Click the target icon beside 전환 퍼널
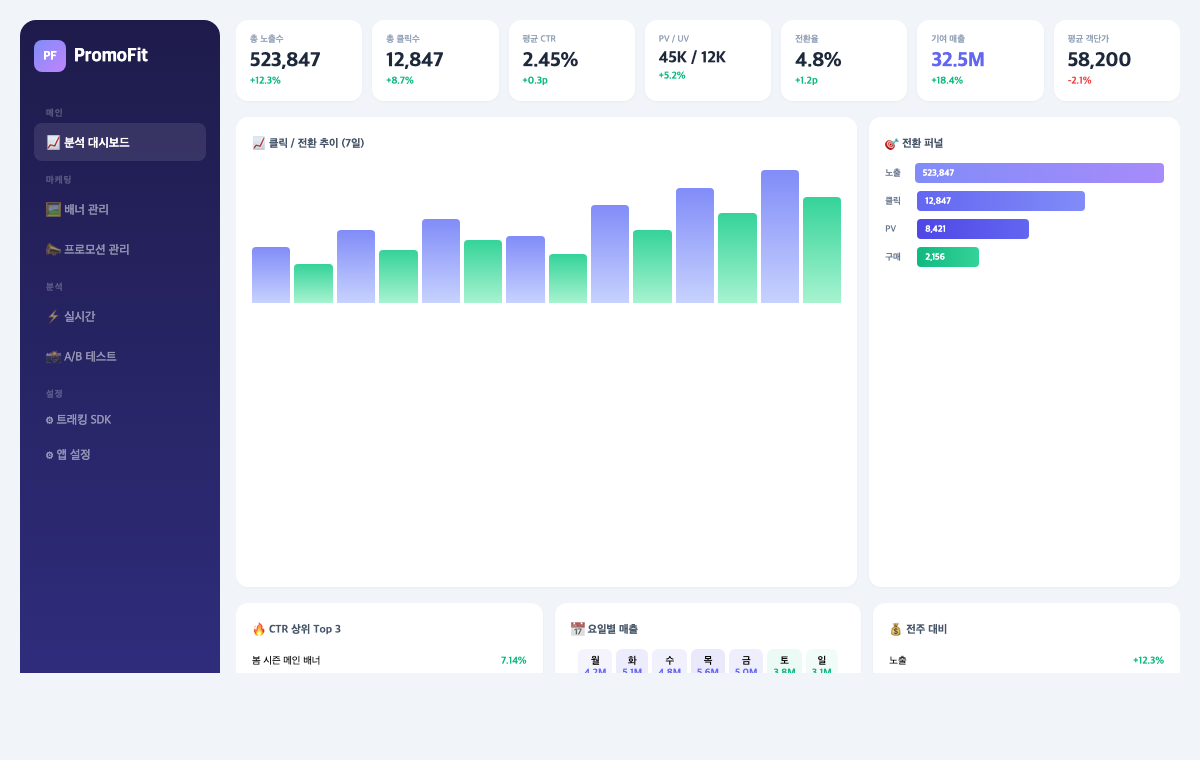This screenshot has width=1200, height=760. pyautogui.click(x=891, y=143)
